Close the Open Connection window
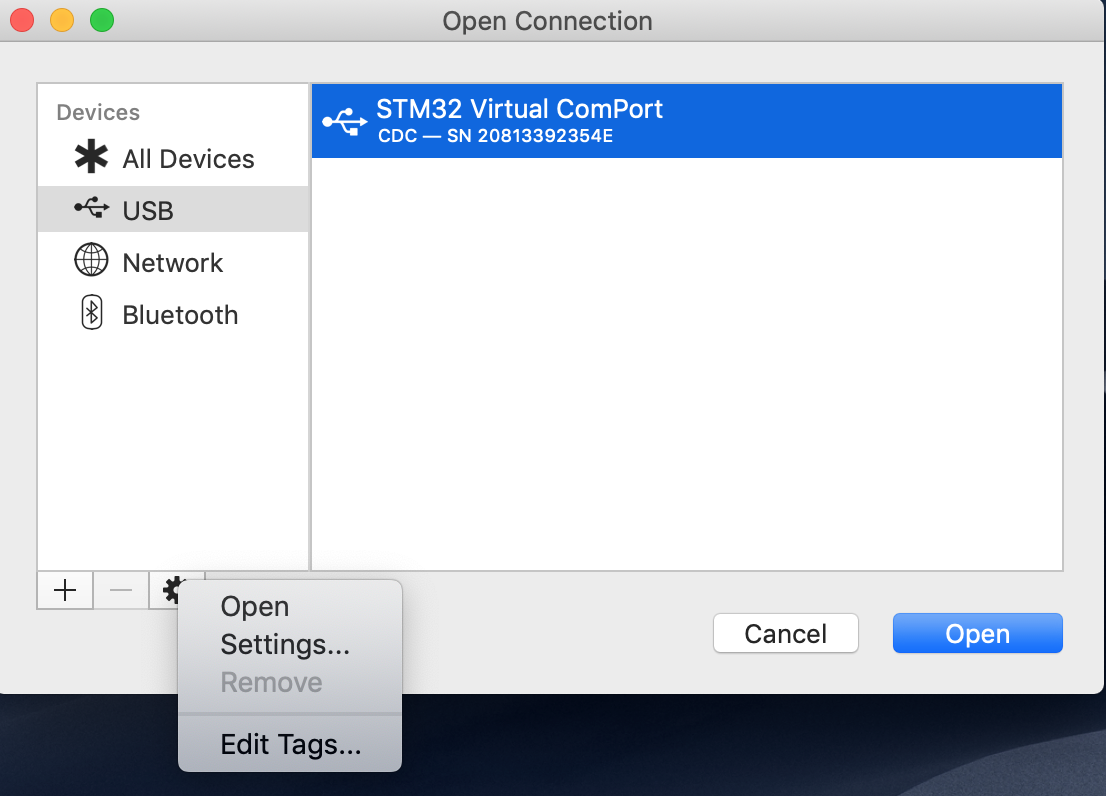The width and height of the screenshot is (1106, 796). click(x=22, y=20)
